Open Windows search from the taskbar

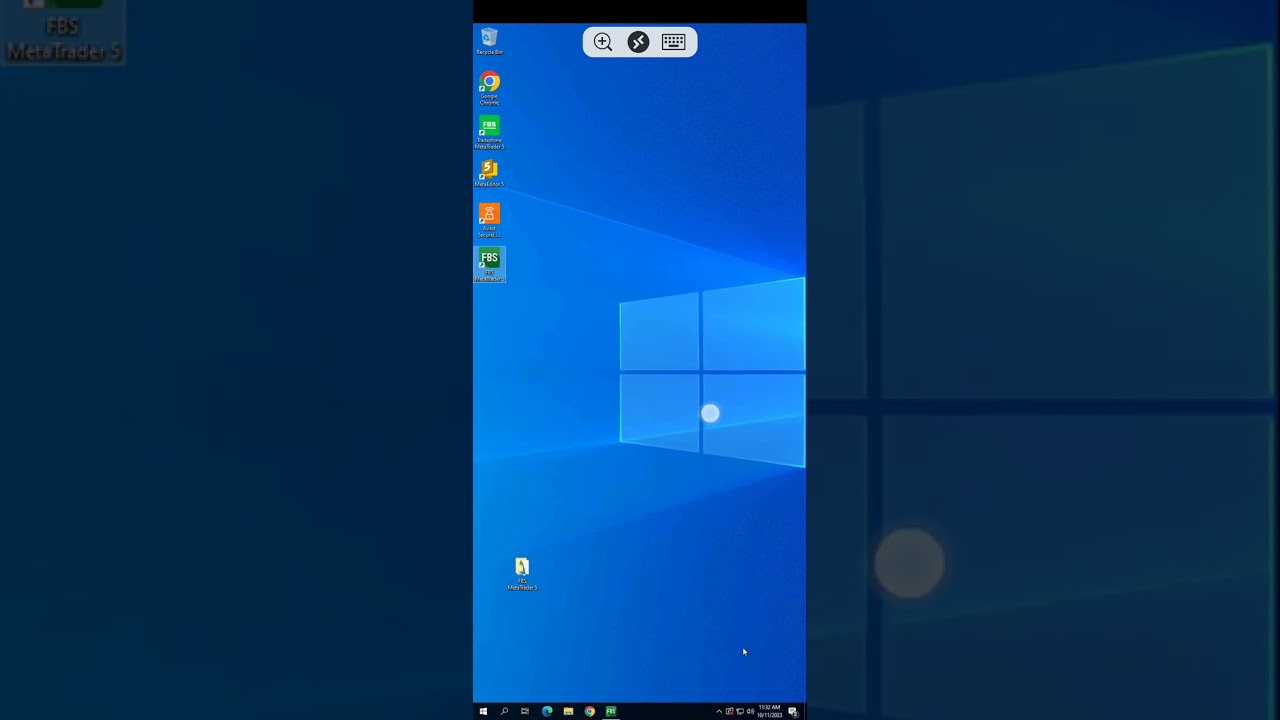[504, 711]
